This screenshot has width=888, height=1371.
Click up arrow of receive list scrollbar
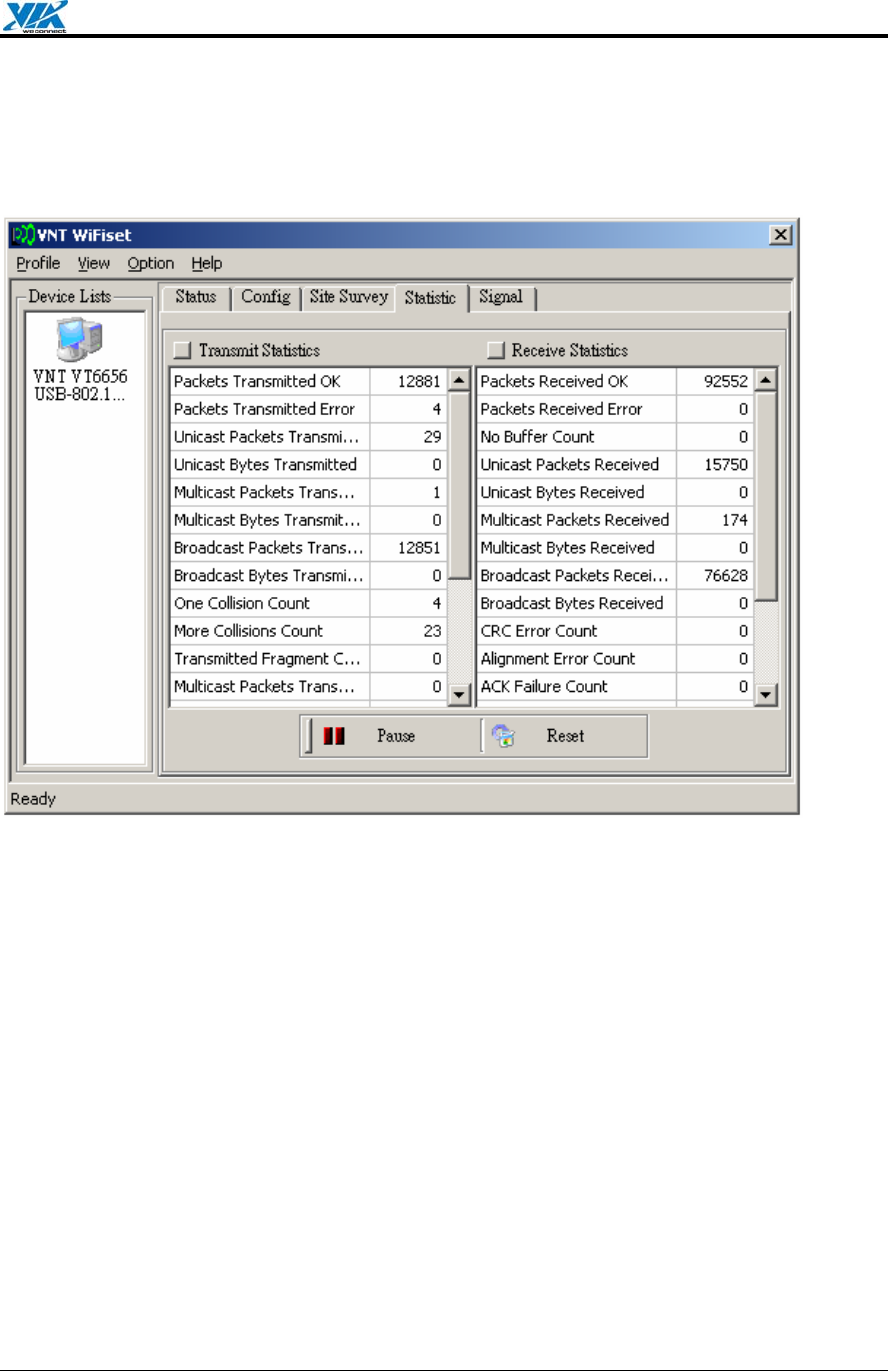click(x=766, y=381)
